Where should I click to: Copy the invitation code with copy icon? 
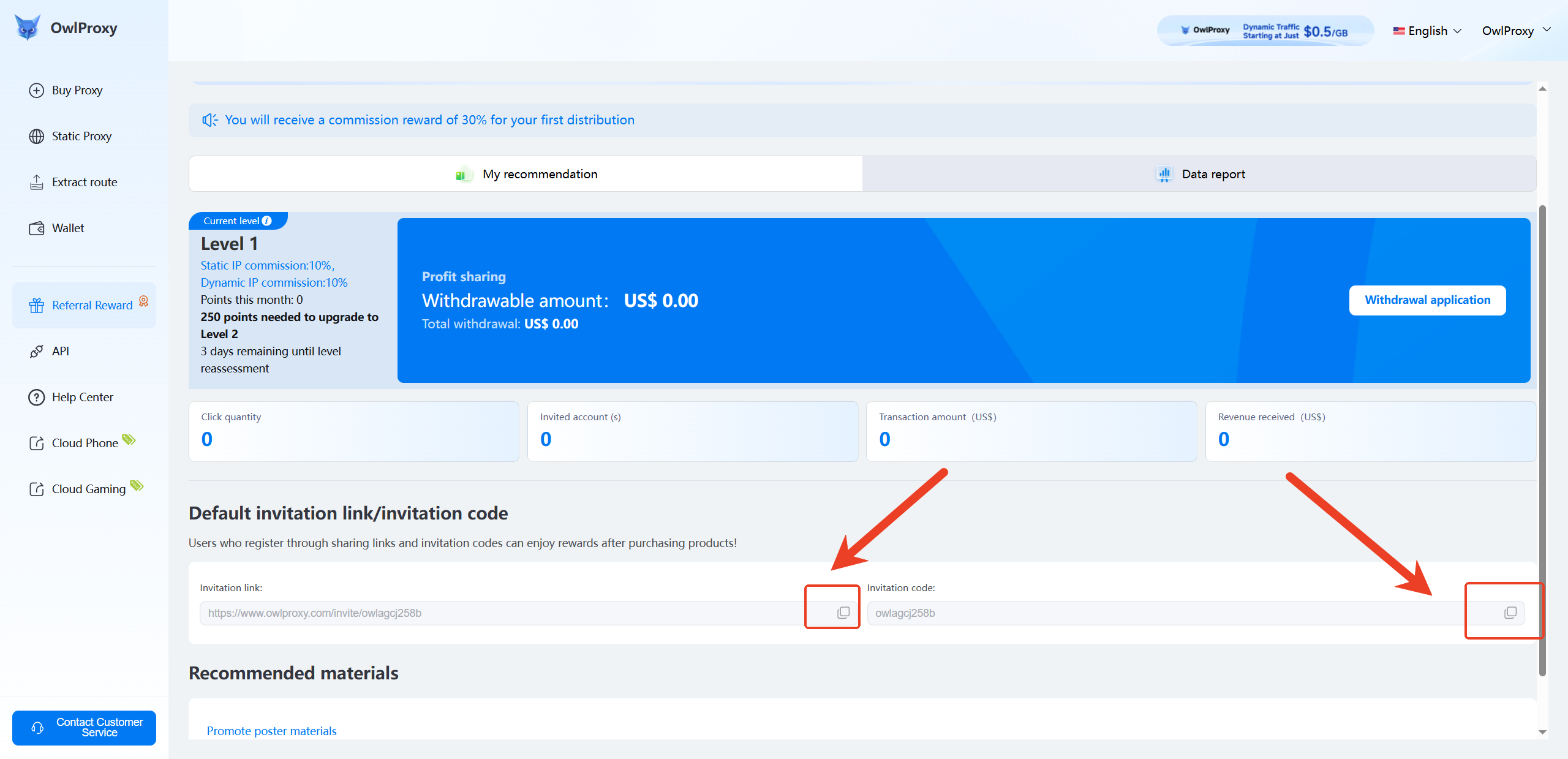click(1510, 613)
